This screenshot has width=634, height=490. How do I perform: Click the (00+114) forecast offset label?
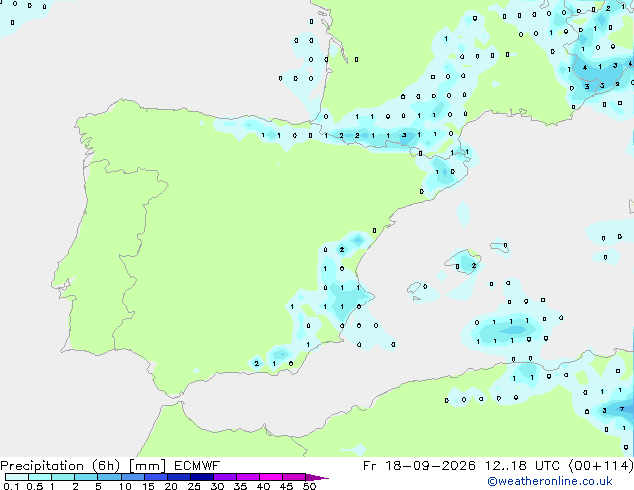(601, 466)
